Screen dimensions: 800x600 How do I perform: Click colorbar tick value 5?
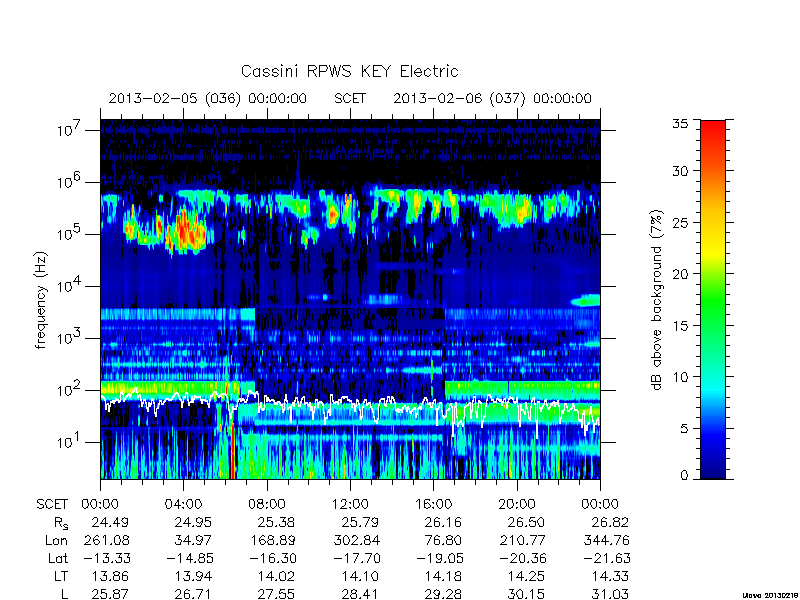tap(684, 428)
